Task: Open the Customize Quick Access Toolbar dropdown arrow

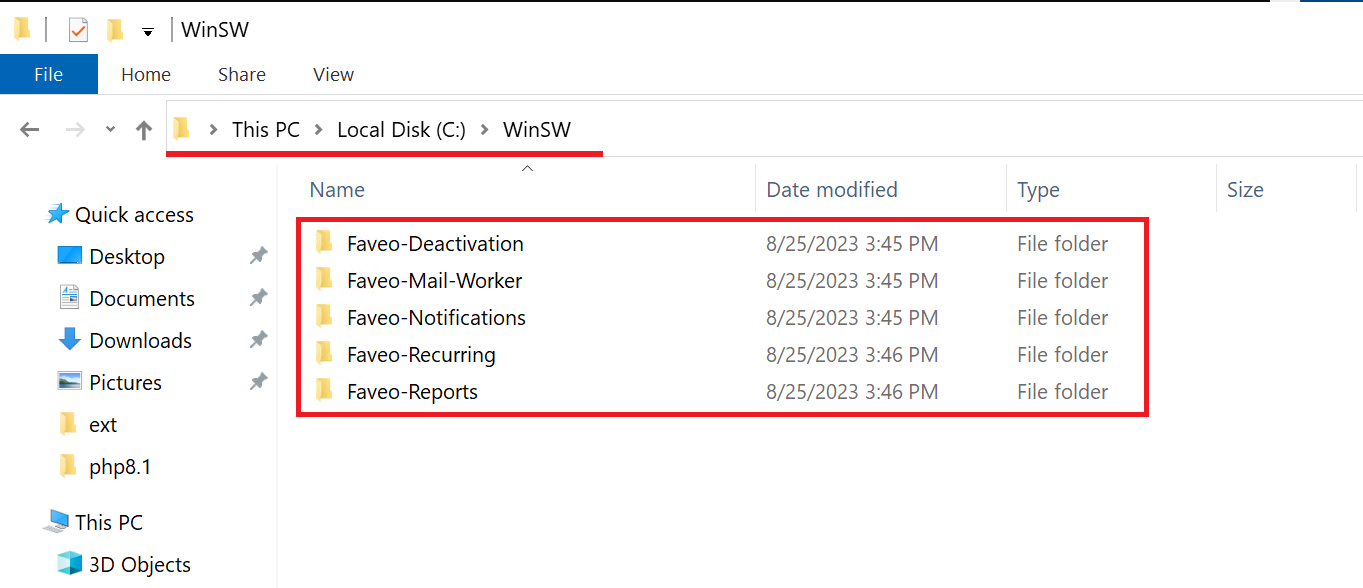Action: click(x=148, y=32)
